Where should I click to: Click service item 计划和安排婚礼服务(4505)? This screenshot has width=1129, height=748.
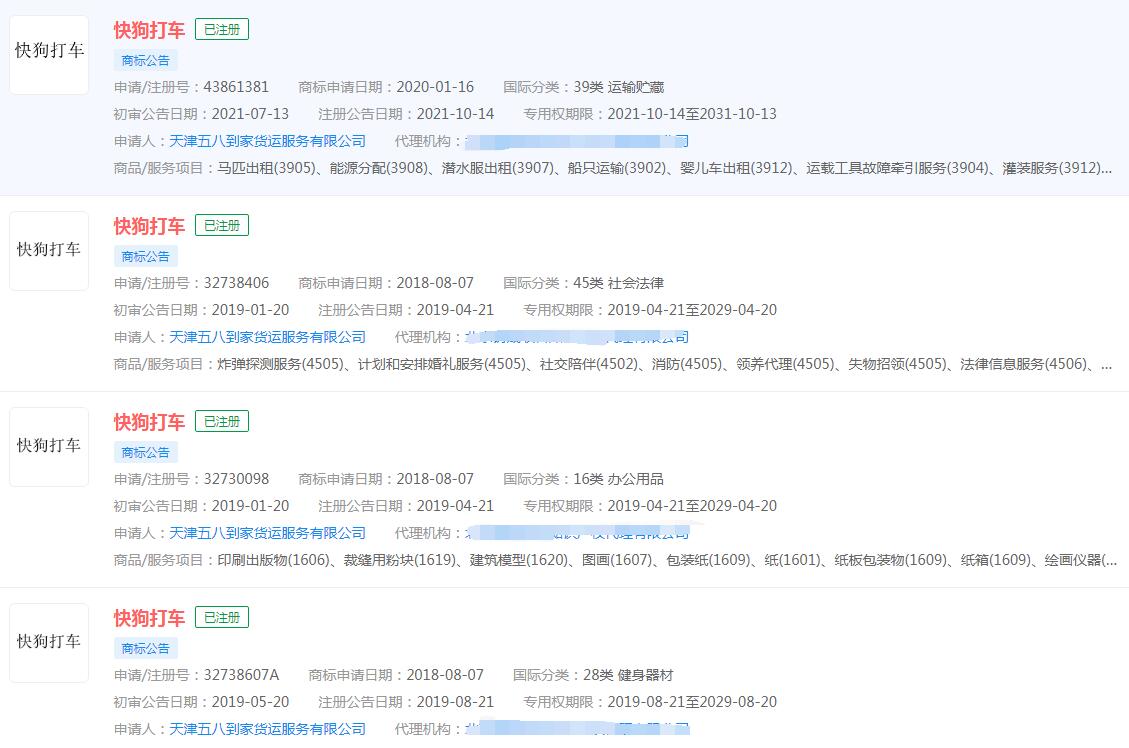click(442, 364)
